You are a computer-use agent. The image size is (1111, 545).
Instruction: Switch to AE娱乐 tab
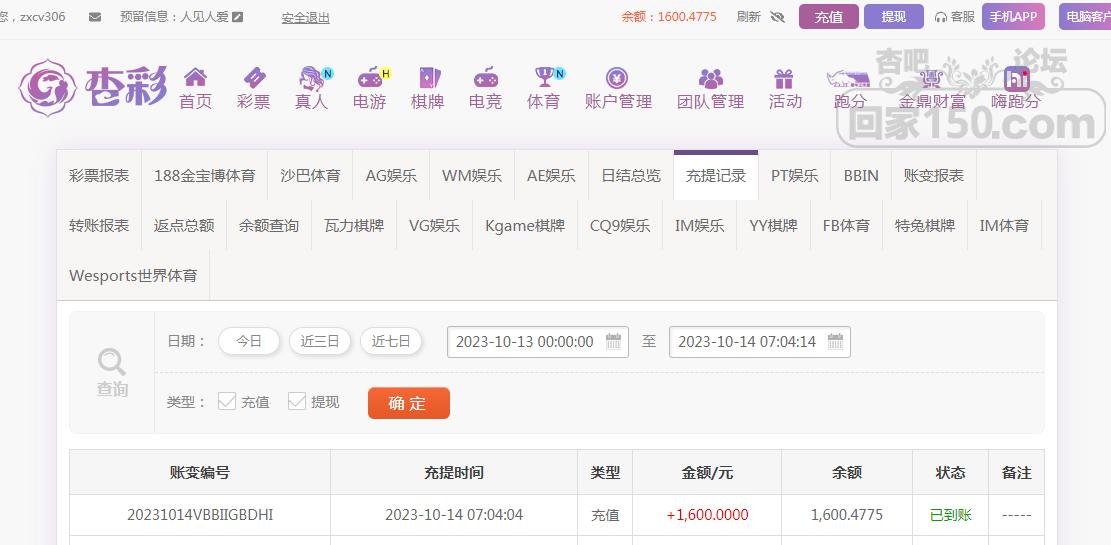click(x=551, y=176)
